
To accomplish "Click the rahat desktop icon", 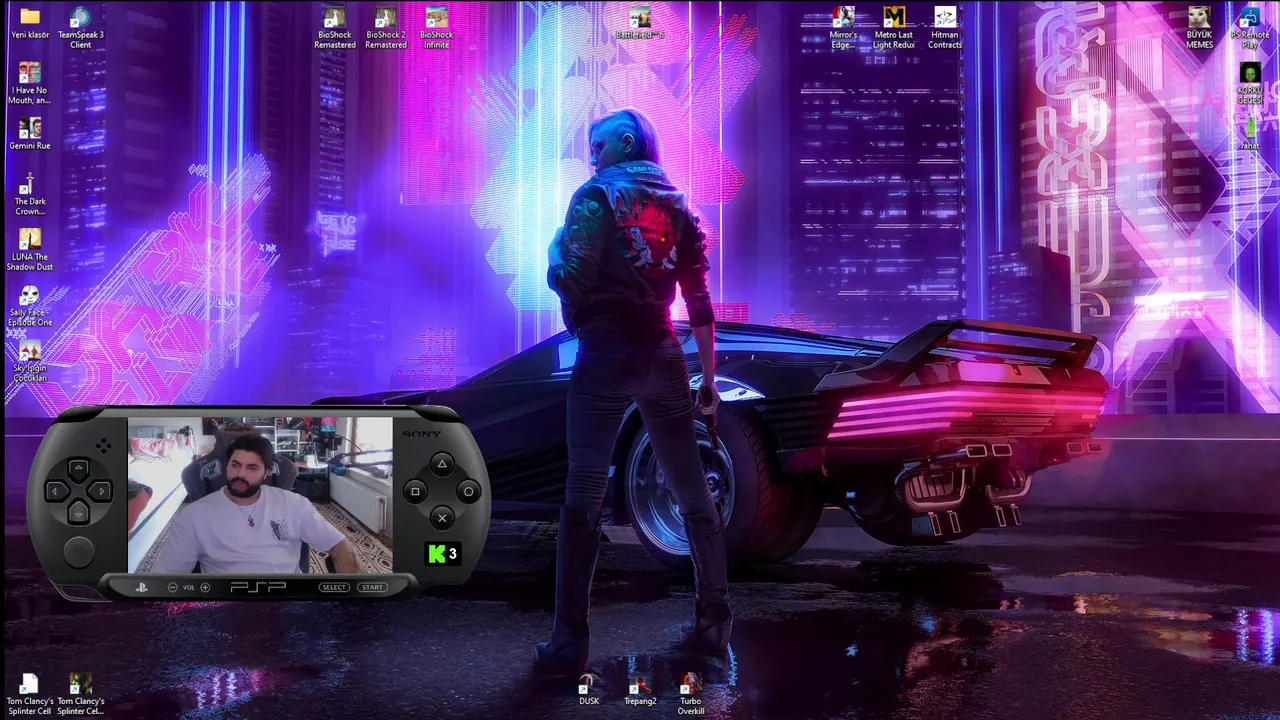I will (x=1250, y=128).
